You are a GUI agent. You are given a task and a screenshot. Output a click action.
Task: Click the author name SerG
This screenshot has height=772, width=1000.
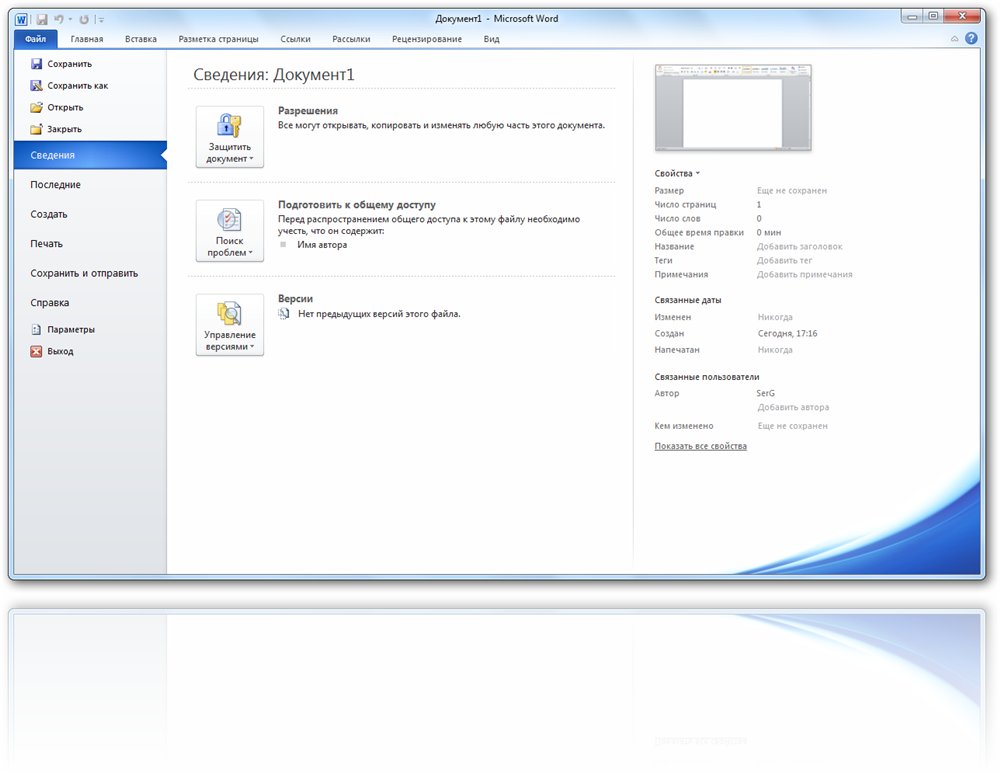(x=766, y=394)
